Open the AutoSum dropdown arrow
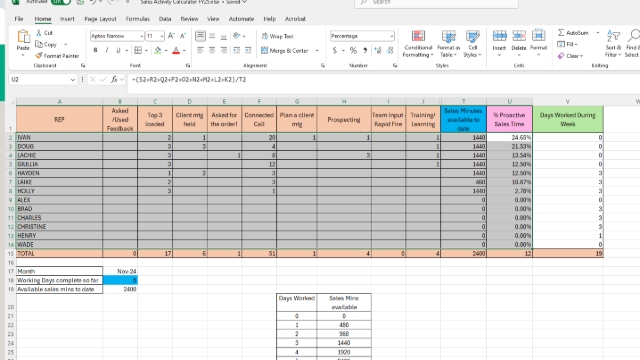Screen dimensions: 640x360 (x=598, y=33)
